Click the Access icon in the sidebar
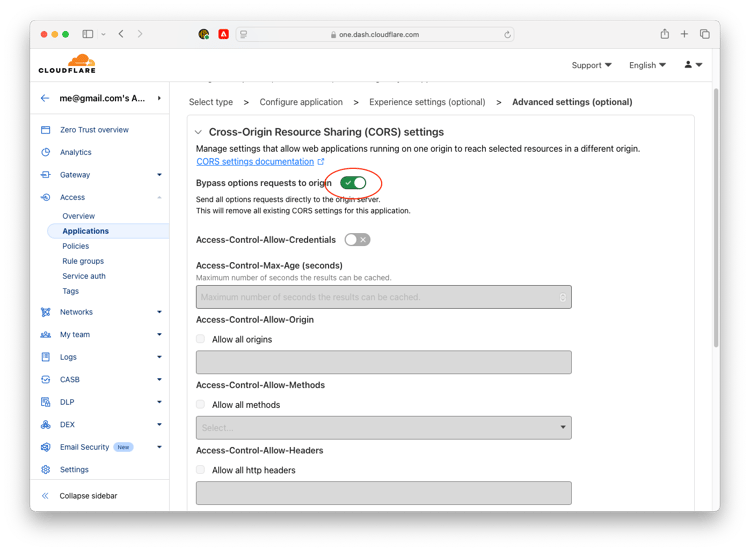Image resolution: width=750 pixels, height=551 pixels. tap(45, 197)
